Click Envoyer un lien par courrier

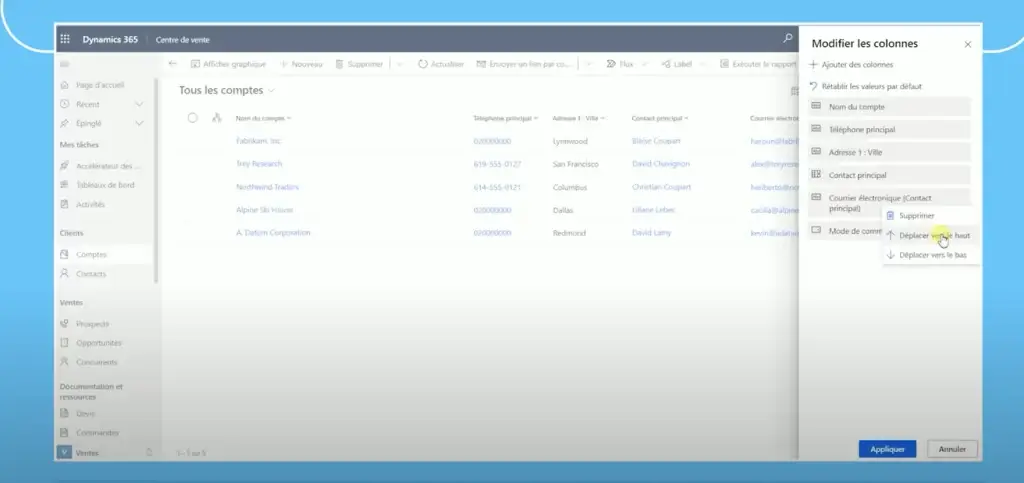(524, 64)
